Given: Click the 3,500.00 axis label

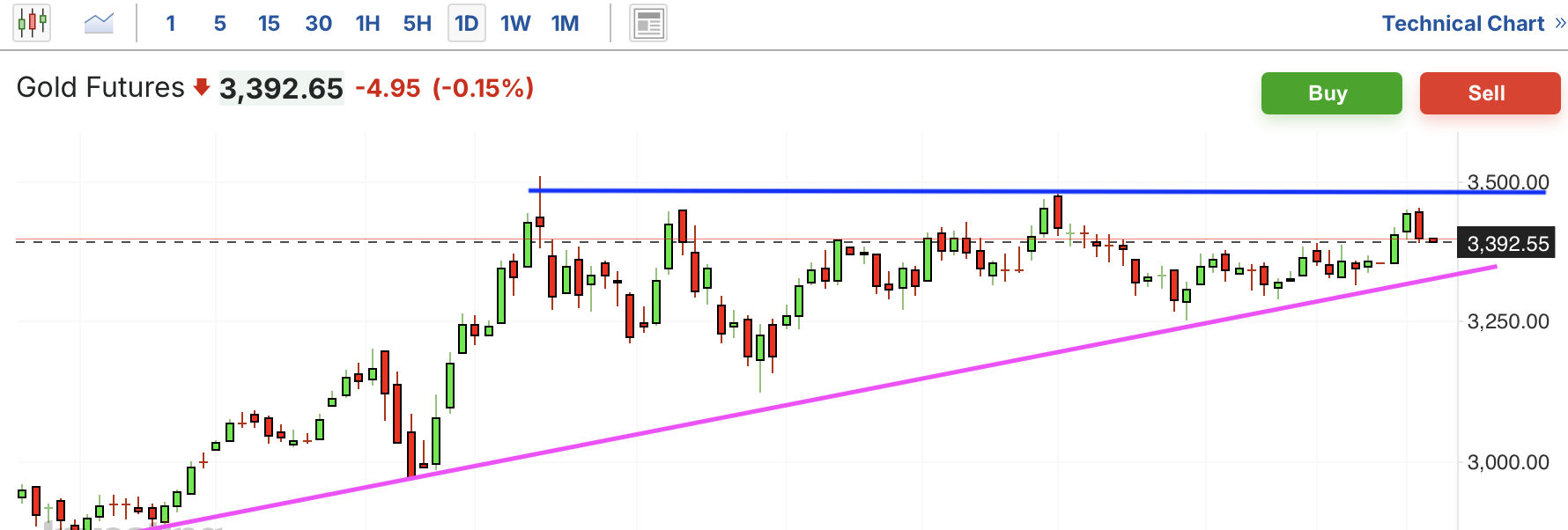Looking at the screenshot, I should [x=1507, y=182].
